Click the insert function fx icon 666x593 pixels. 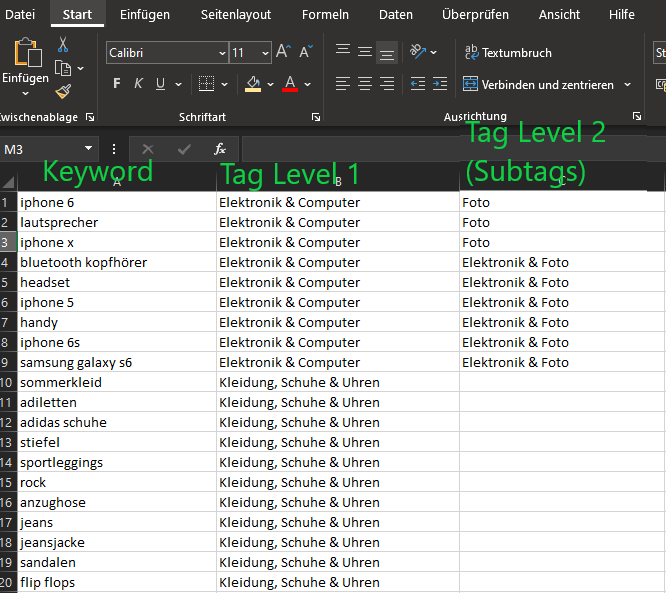point(220,149)
